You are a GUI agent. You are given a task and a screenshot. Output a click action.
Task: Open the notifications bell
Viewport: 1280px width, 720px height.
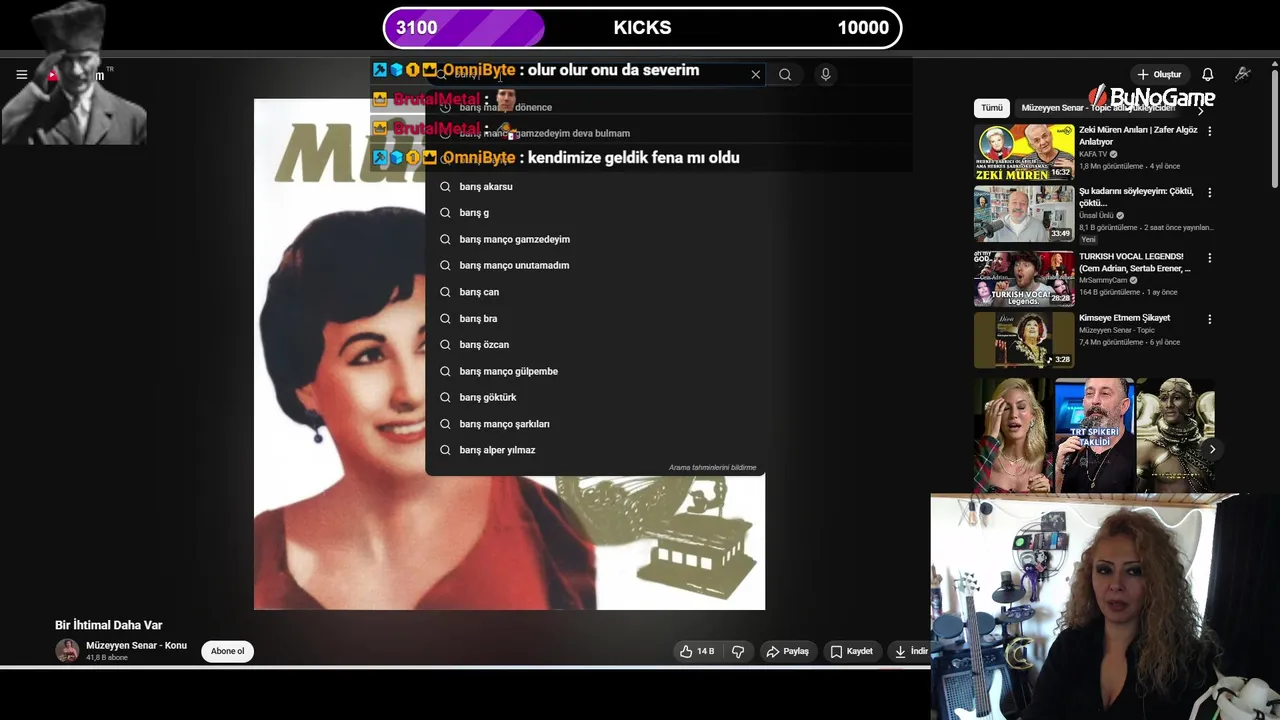pos(1208,75)
